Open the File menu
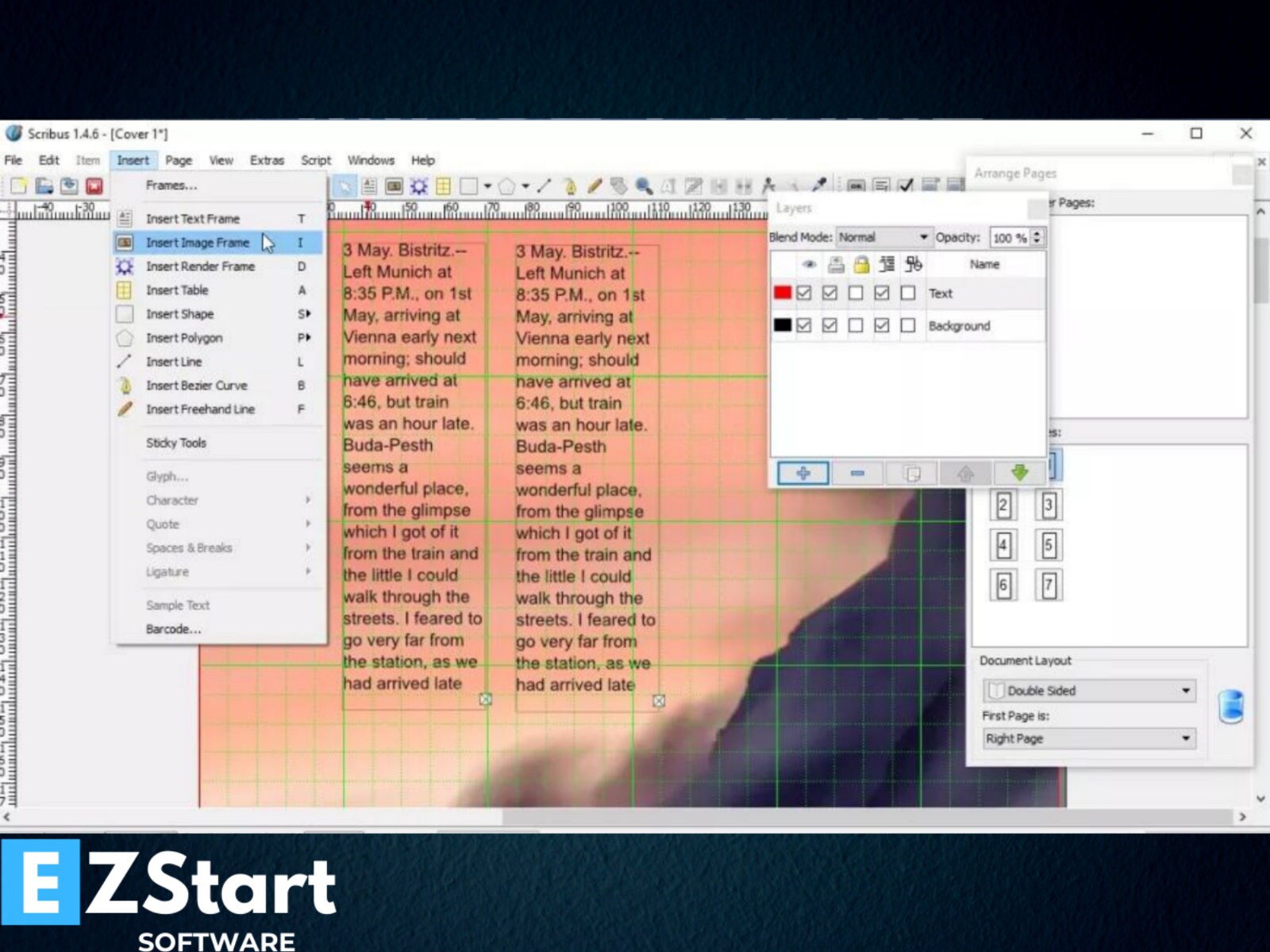Viewport: 1270px width, 952px height. click(x=13, y=159)
